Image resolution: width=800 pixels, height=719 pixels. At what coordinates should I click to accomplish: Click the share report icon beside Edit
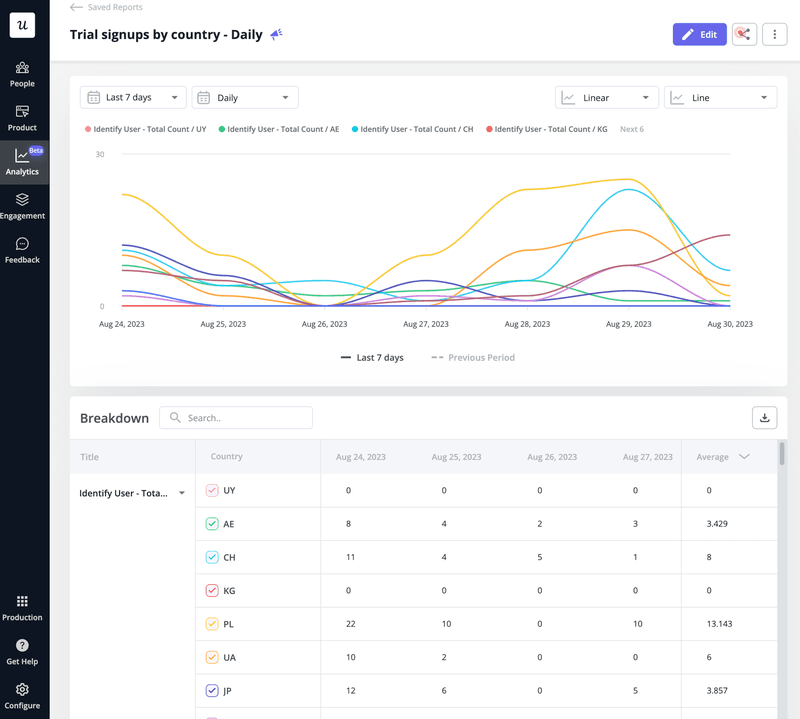click(743, 34)
